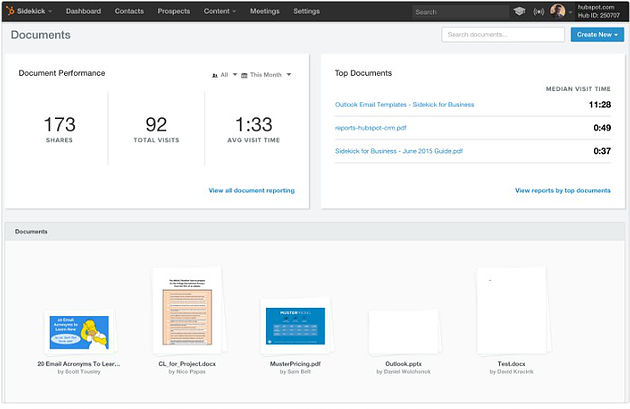This screenshot has height=409, width=630.
Task: Click the Median Visit Time column header
Action: [578, 89]
